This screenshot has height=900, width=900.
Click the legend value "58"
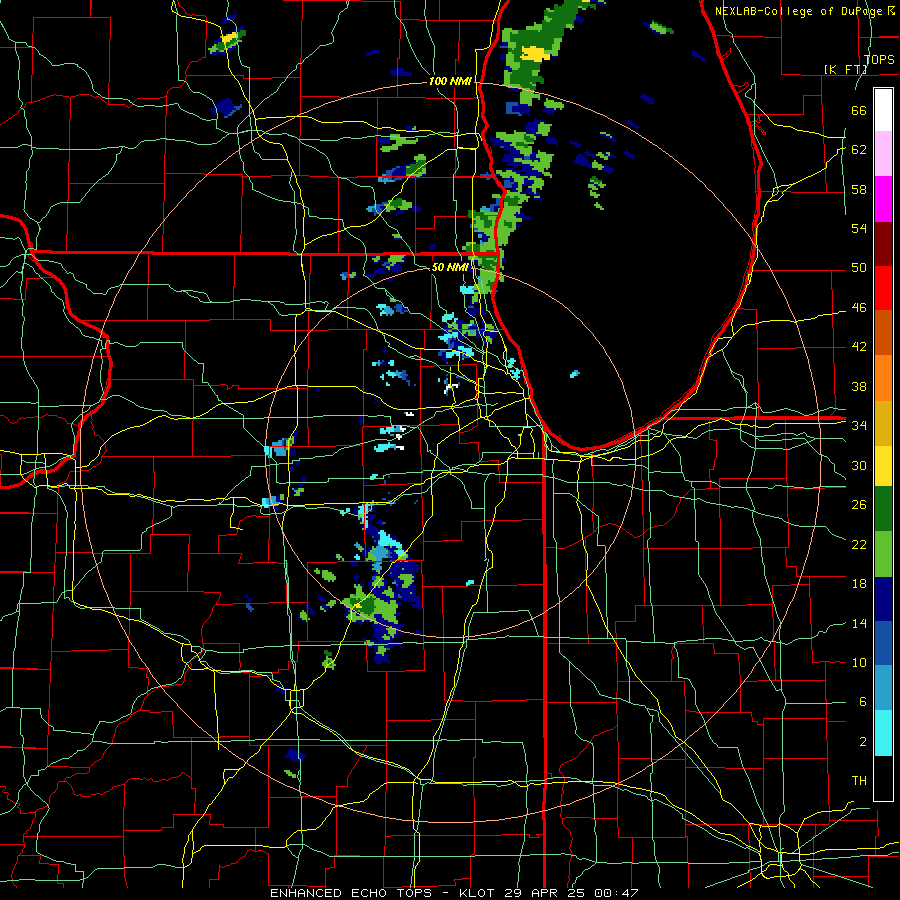tap(859, 189)
